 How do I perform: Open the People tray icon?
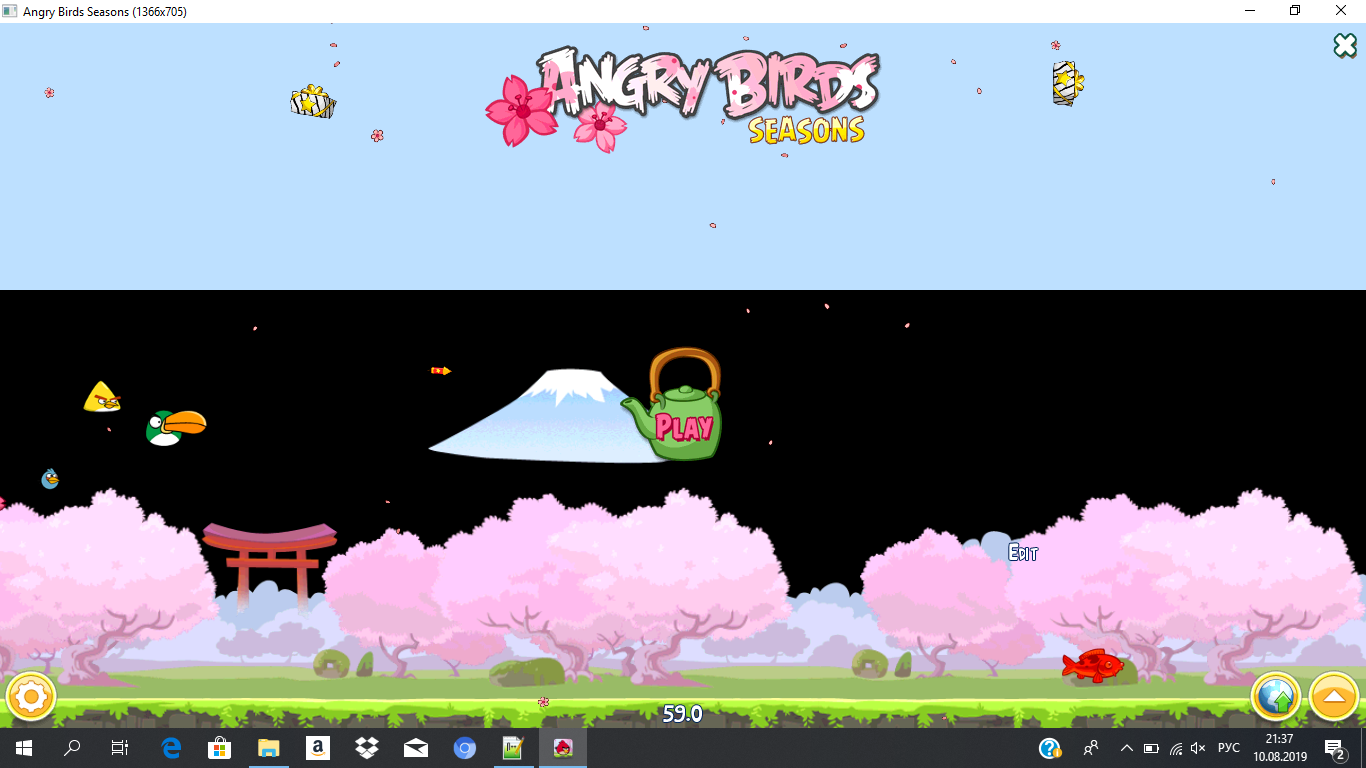pyautogui.click(x=1091, y=748)
